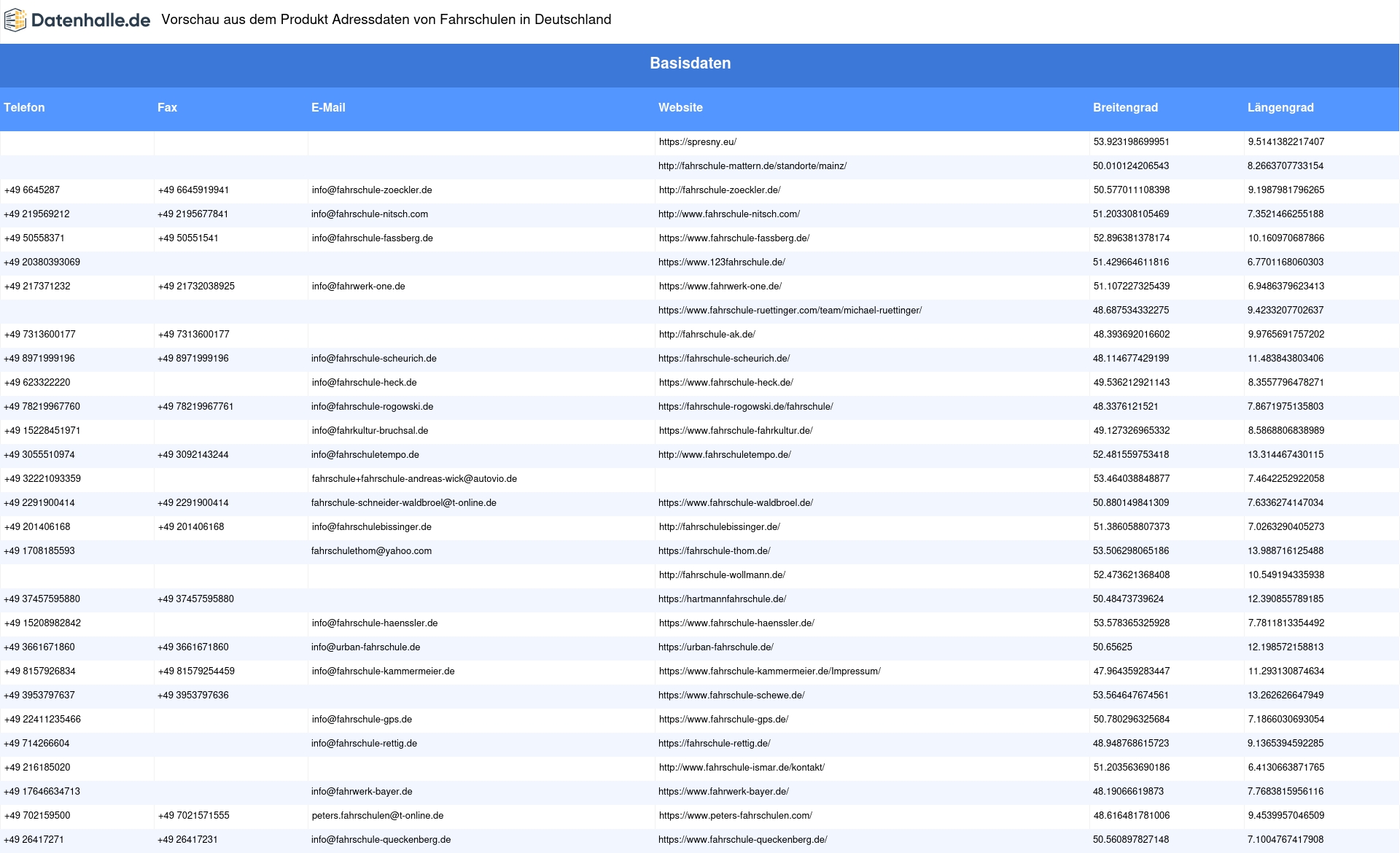Open https://www.fahrschule-waldbroel.de/ link
Screen dimensions: 1400x853
(x=736, y=503)
